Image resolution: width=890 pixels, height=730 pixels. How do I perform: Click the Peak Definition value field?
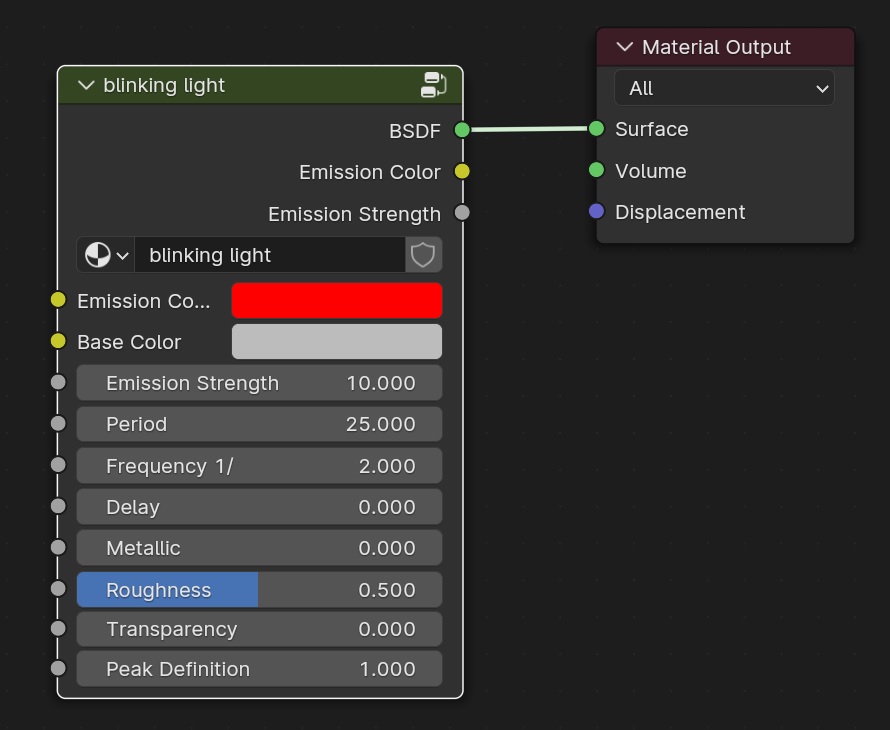[x=259, y=669]
